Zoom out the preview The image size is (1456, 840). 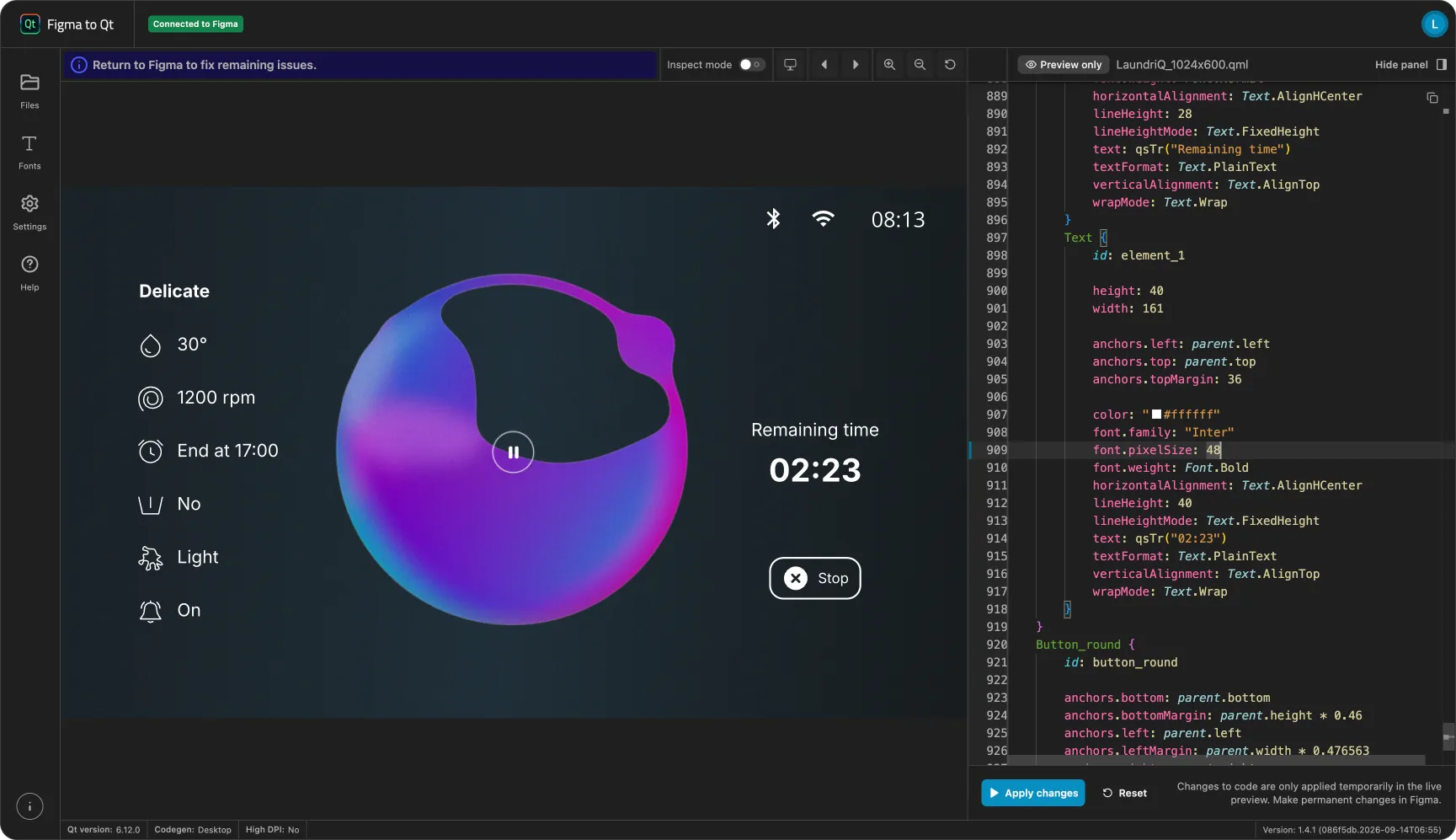coord(920,65)
